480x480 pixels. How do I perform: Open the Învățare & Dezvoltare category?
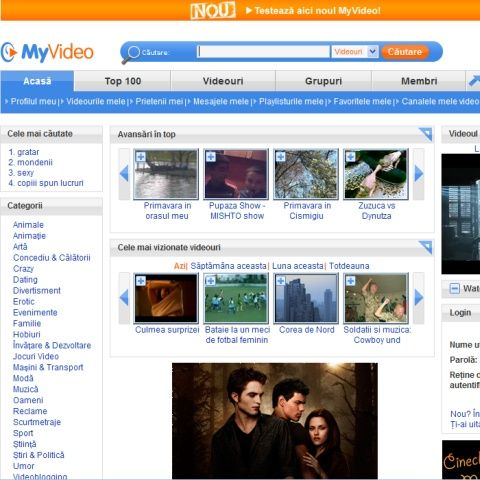click(52, 345)
